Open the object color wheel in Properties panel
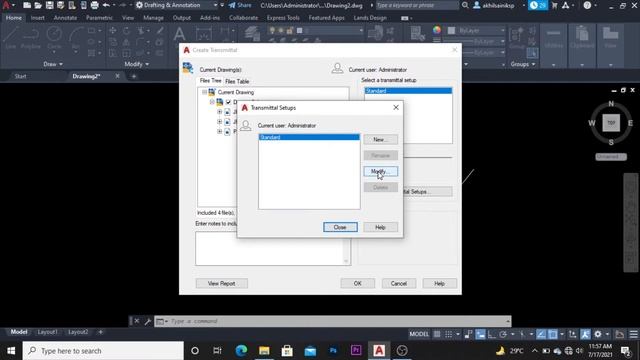Screen dimensions: 640x360 (x=437, y=30)
